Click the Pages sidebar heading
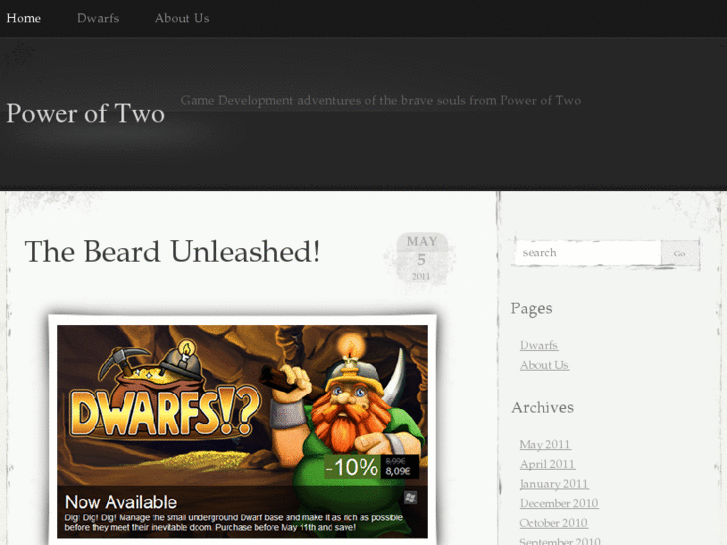 pyautogui.click(x=531, y=308)
